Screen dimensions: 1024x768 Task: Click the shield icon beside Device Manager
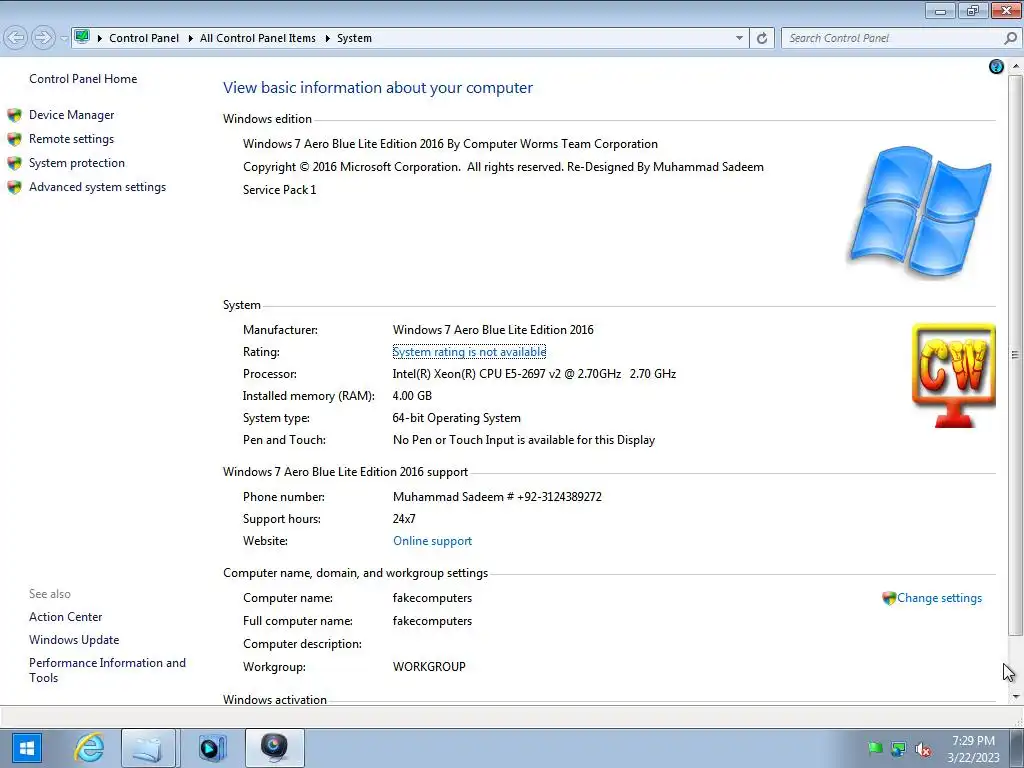pyautogui.click(x=14, y=116)
